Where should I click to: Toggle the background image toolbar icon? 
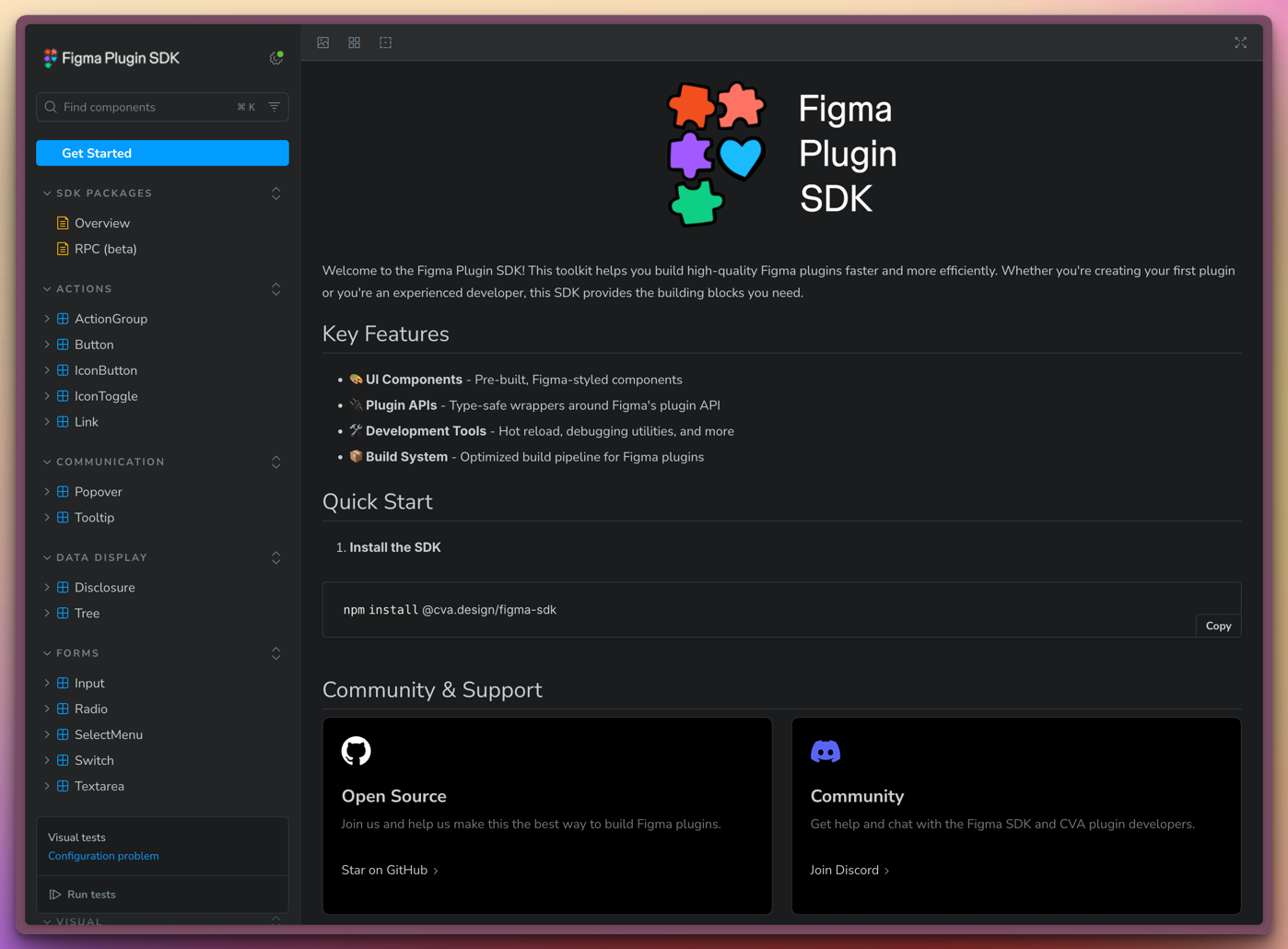click(323, 42)
